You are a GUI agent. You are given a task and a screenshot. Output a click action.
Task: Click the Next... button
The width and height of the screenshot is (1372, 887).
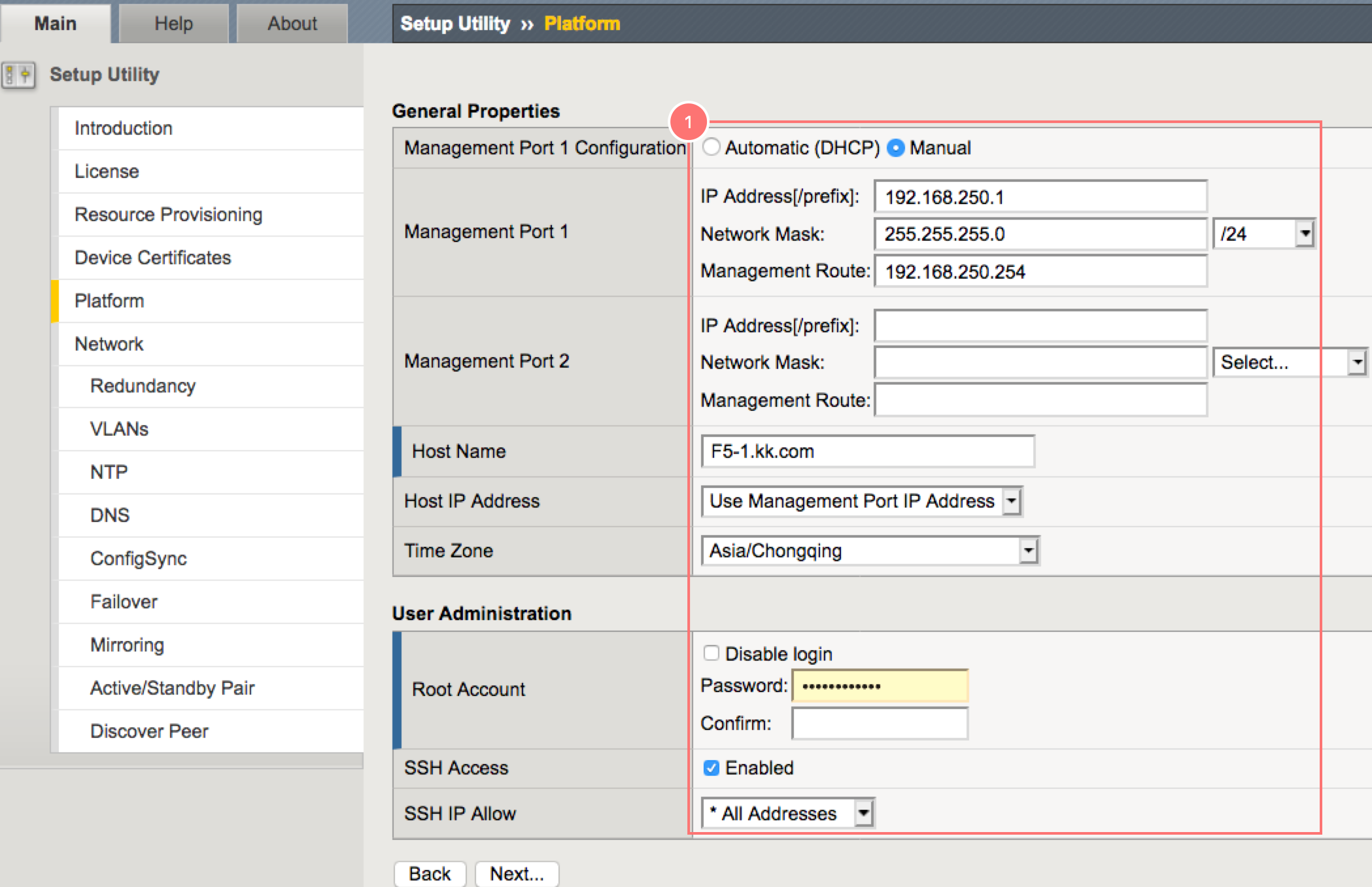[x=517, y=874]
